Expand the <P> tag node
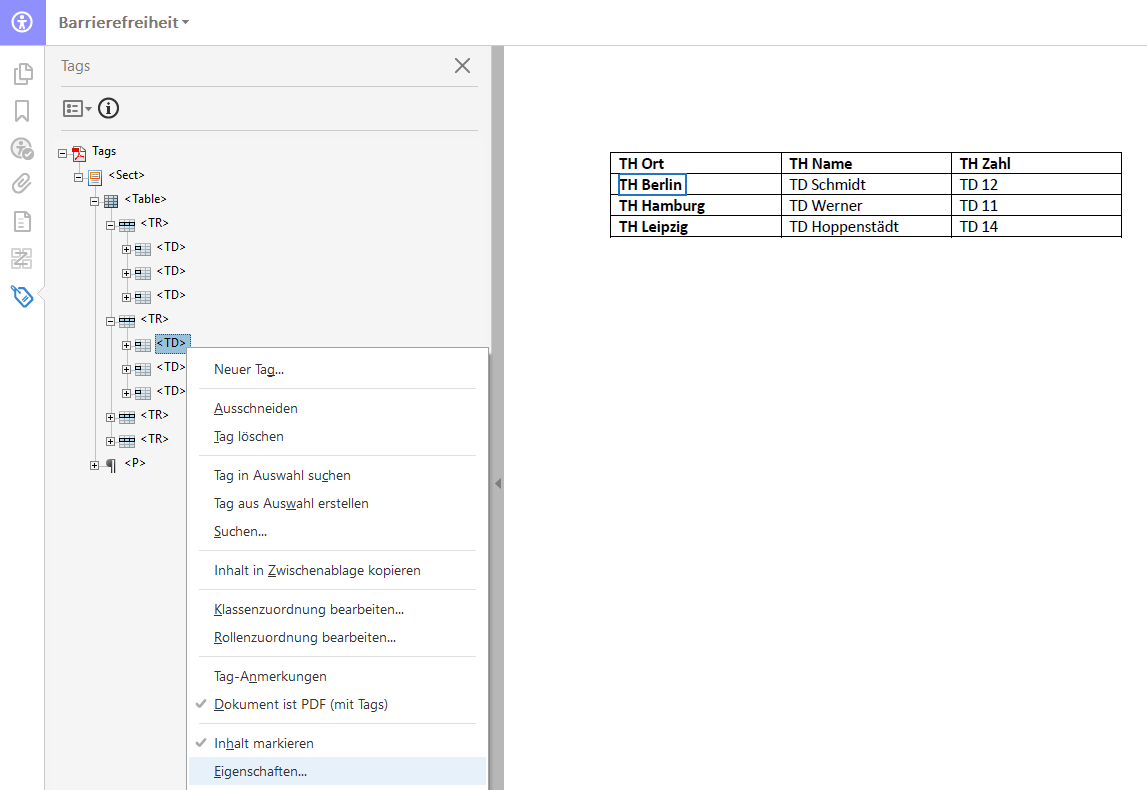Screen dimensions: 1147x790 95,465
